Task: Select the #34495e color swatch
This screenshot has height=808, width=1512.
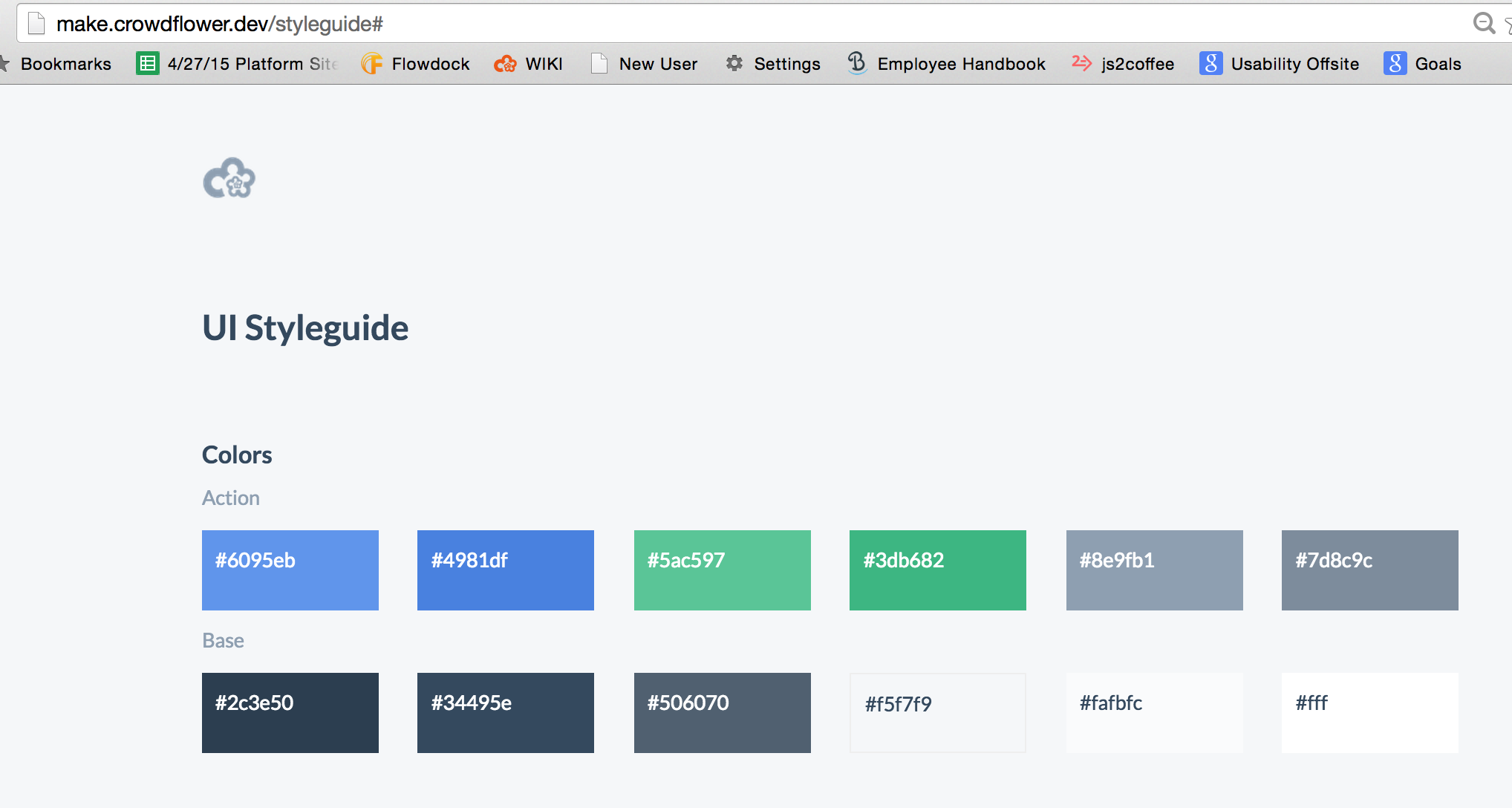Action: 506,713
